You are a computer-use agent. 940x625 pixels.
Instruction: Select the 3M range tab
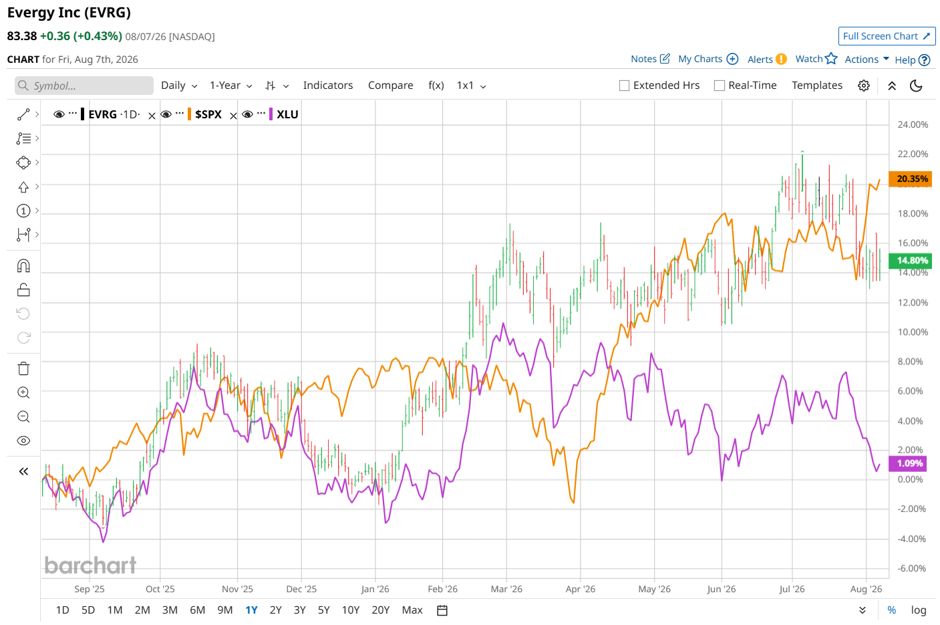170,610
